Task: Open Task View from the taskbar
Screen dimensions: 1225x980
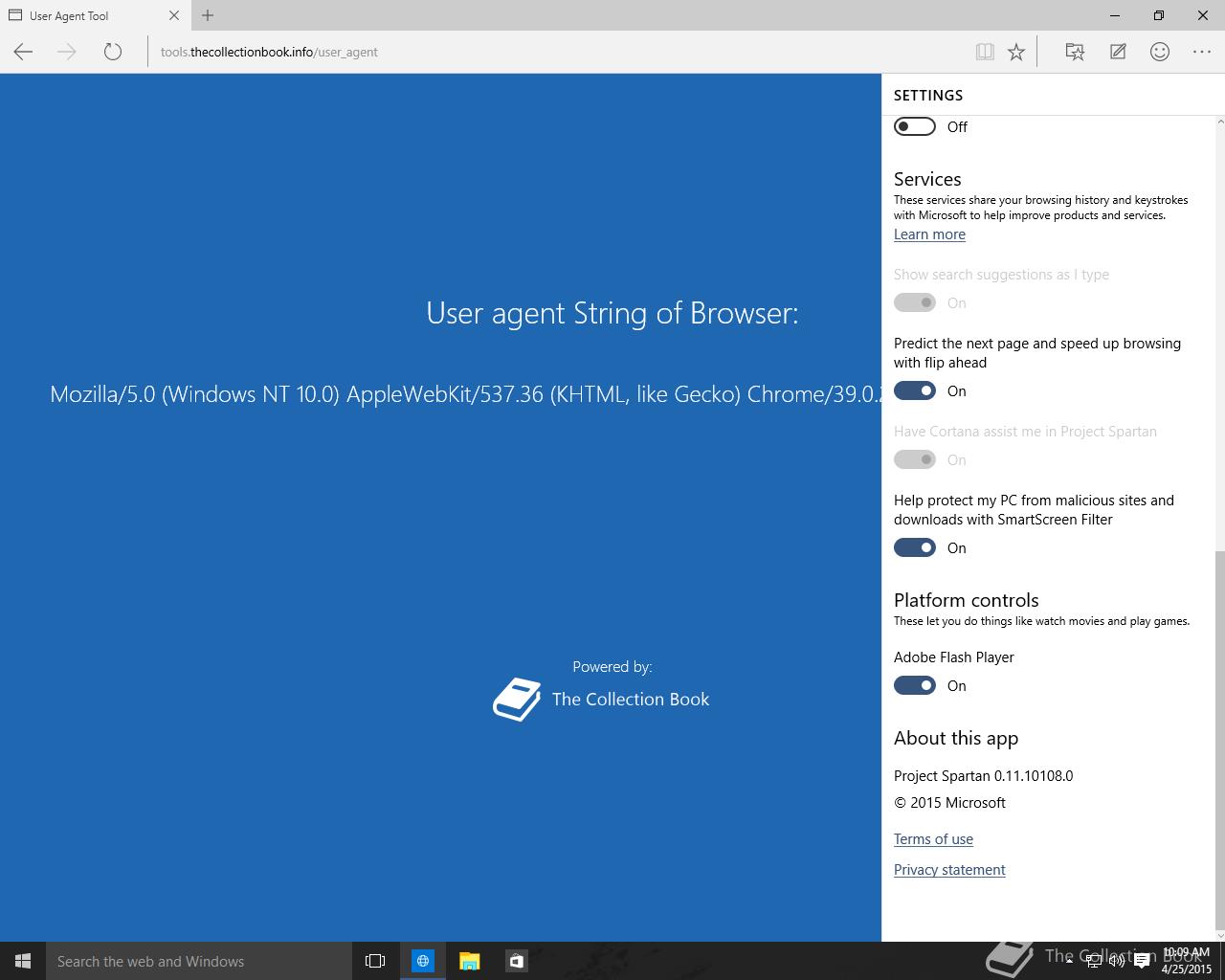Action: pos(375,961)
